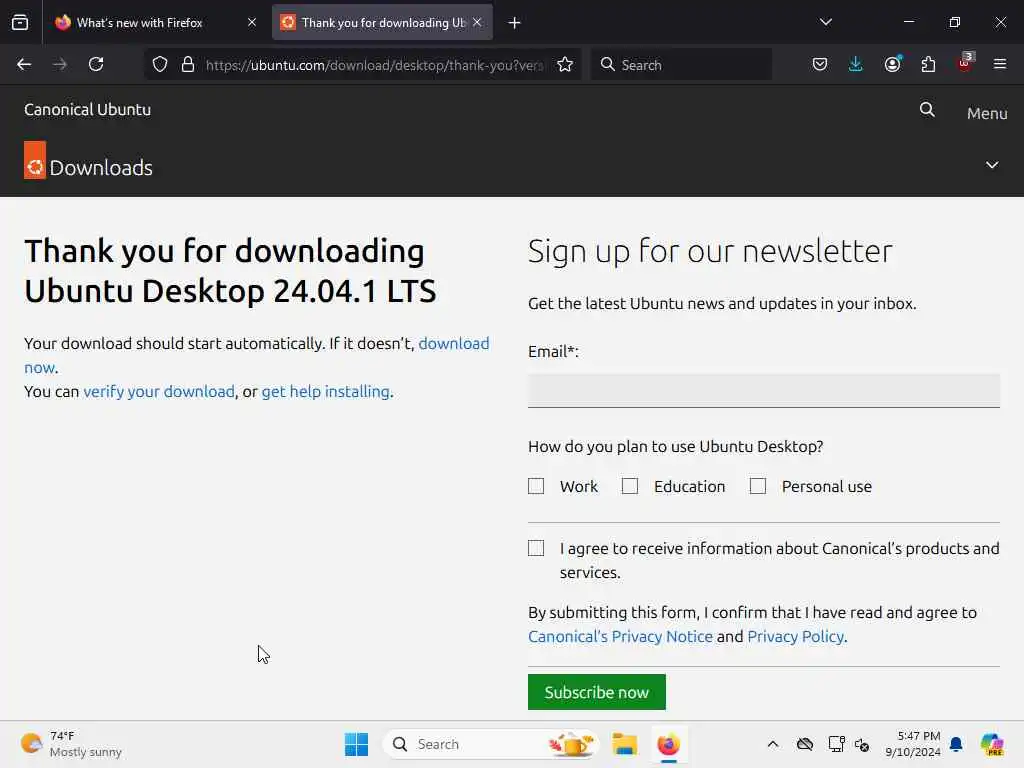Open File Explorer from taskbar
This screenshot has width=1024, height=768.
624,744
